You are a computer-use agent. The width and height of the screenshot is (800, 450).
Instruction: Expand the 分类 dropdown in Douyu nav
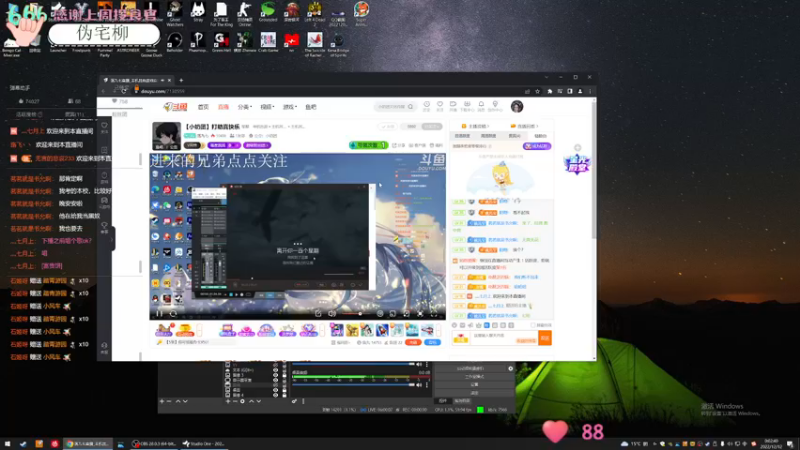click(244, 107)
